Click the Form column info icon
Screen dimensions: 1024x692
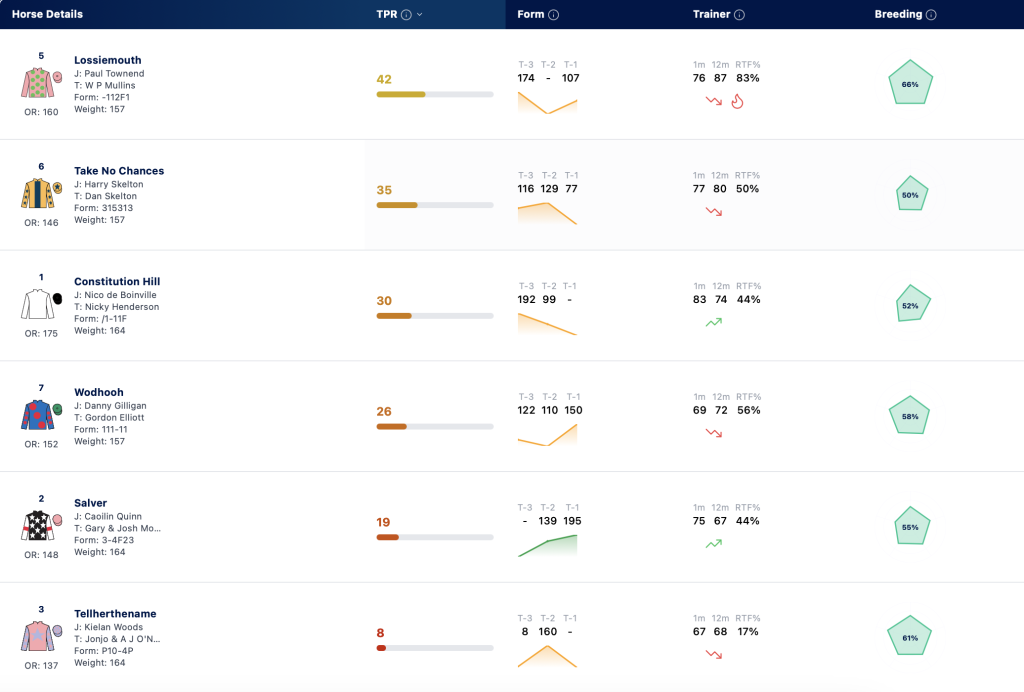pyautogui.click(x=553, y=14)
